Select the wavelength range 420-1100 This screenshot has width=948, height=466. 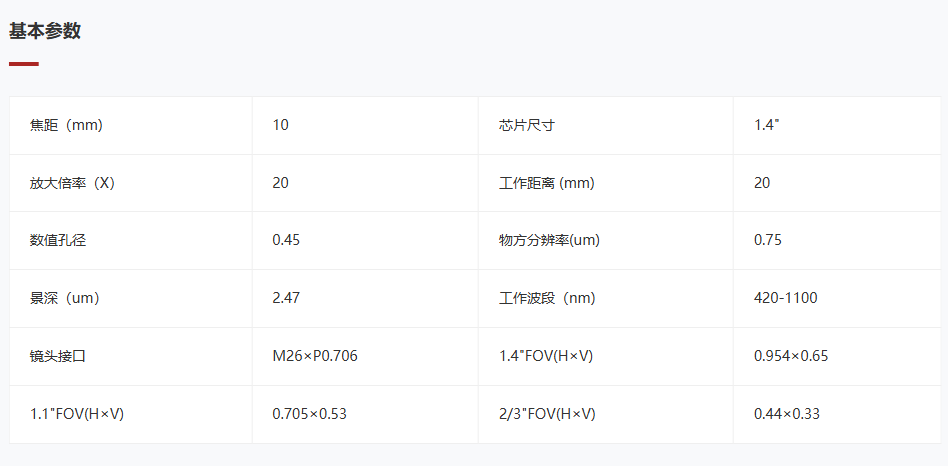click(x=786, y=298)
